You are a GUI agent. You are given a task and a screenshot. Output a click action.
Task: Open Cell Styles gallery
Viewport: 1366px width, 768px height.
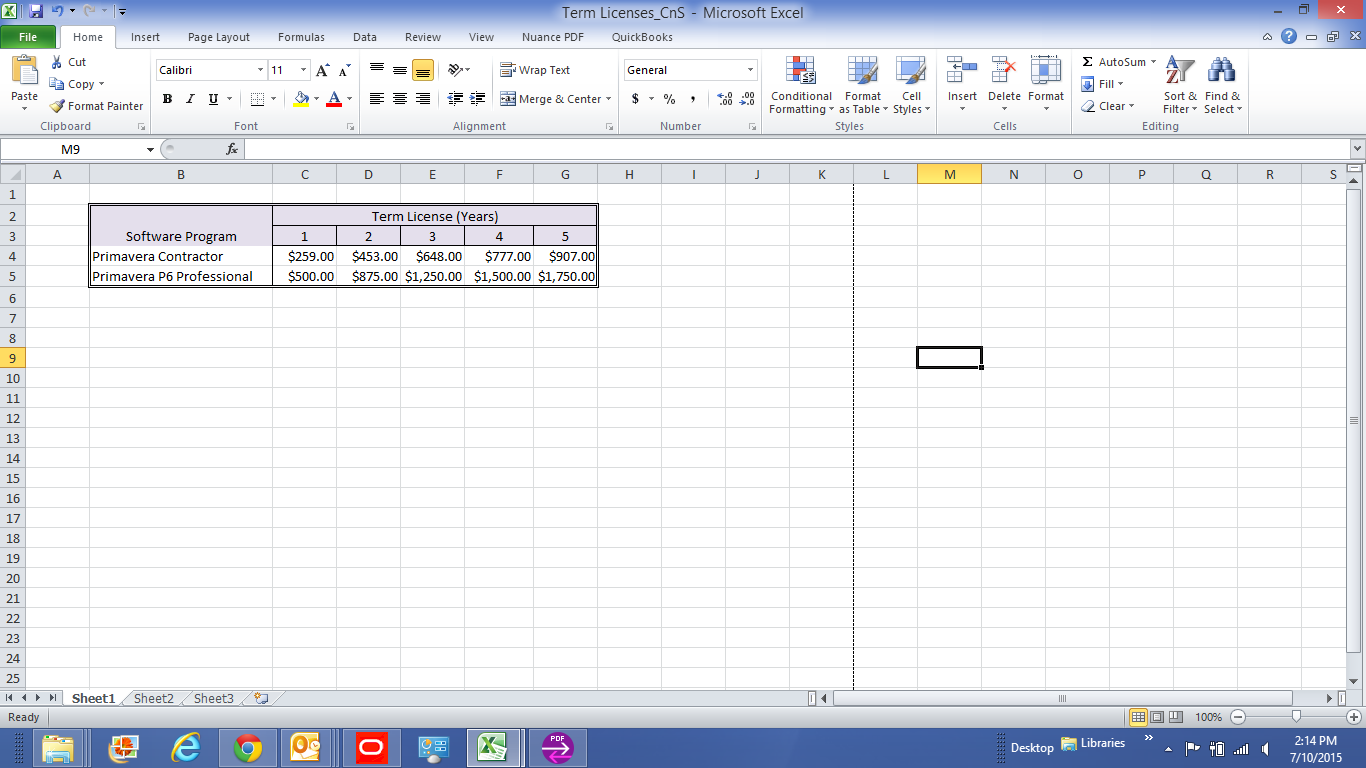tap(911, 86)
